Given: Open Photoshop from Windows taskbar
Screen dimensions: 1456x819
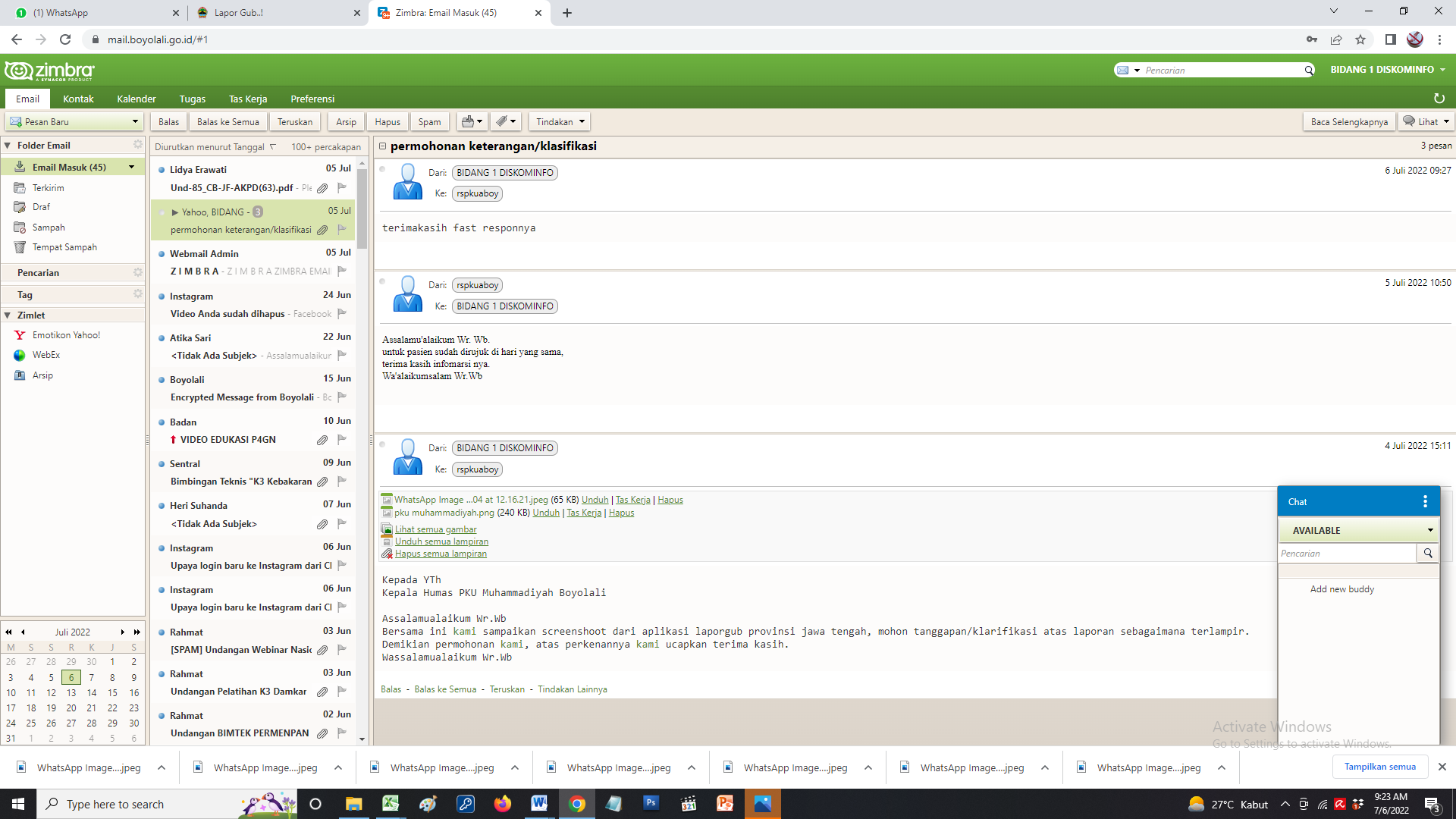Looking at the screenshot, I should click(651, 804).
